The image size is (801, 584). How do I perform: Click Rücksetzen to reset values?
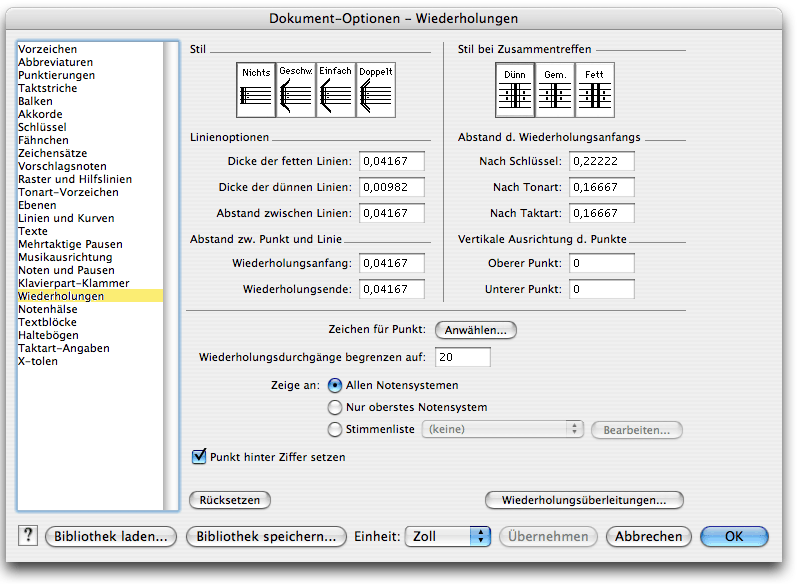coord(230,500)
